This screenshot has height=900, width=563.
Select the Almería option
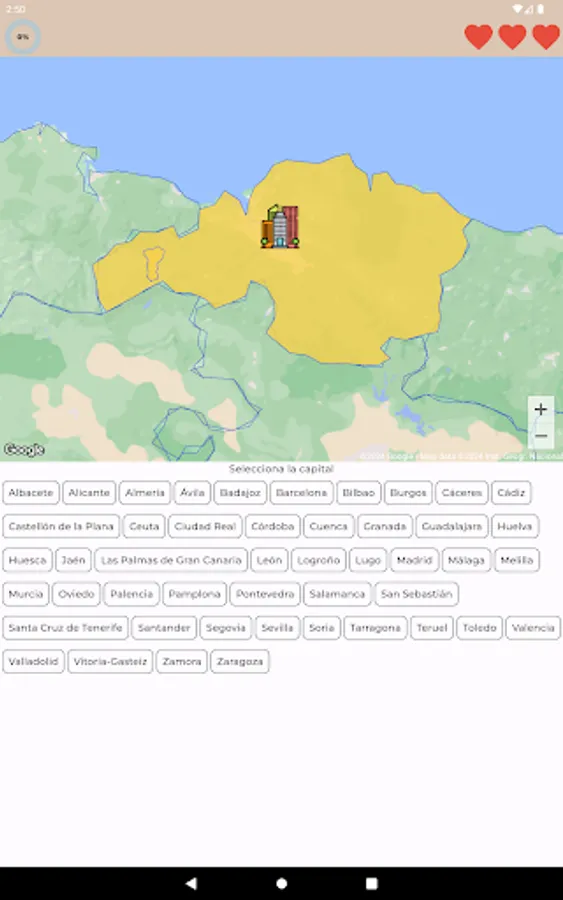coord(145,492)
